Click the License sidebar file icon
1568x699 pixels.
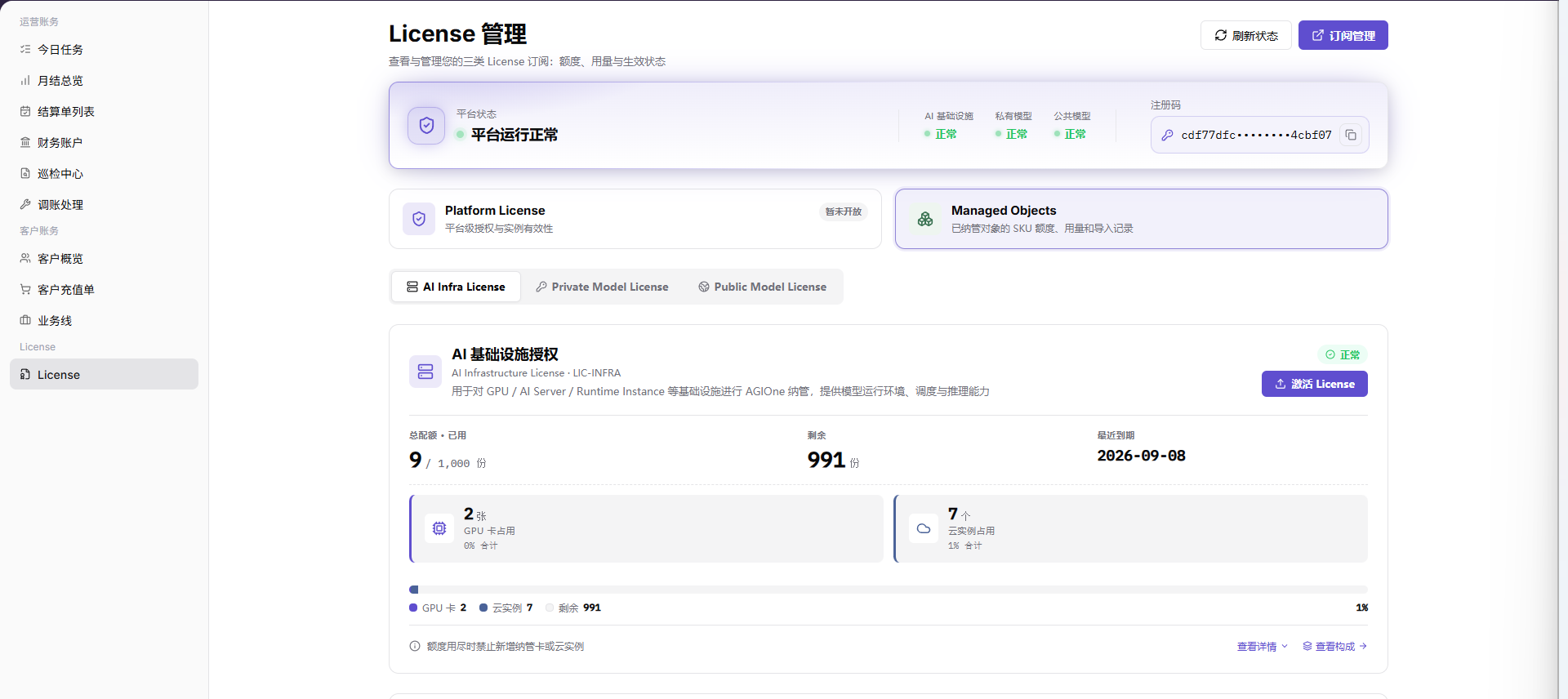coord(25,375)
